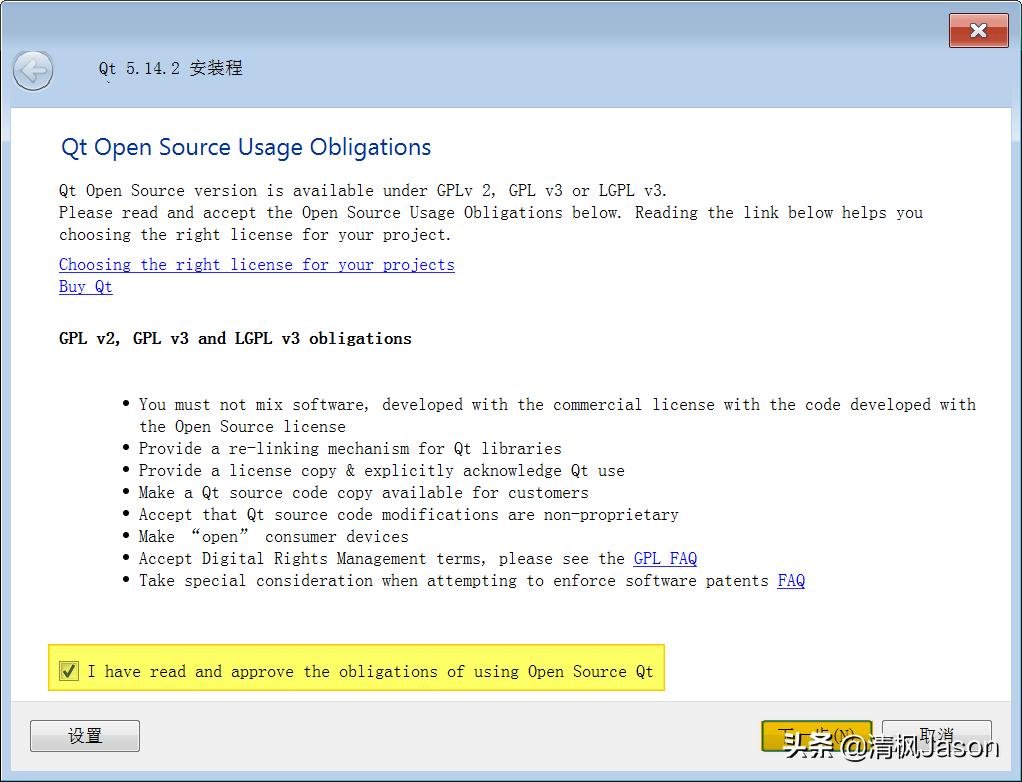Open the 'Buy Qt' link
The width and height of the screenshot is (1022, 782).
click(85, 286)
